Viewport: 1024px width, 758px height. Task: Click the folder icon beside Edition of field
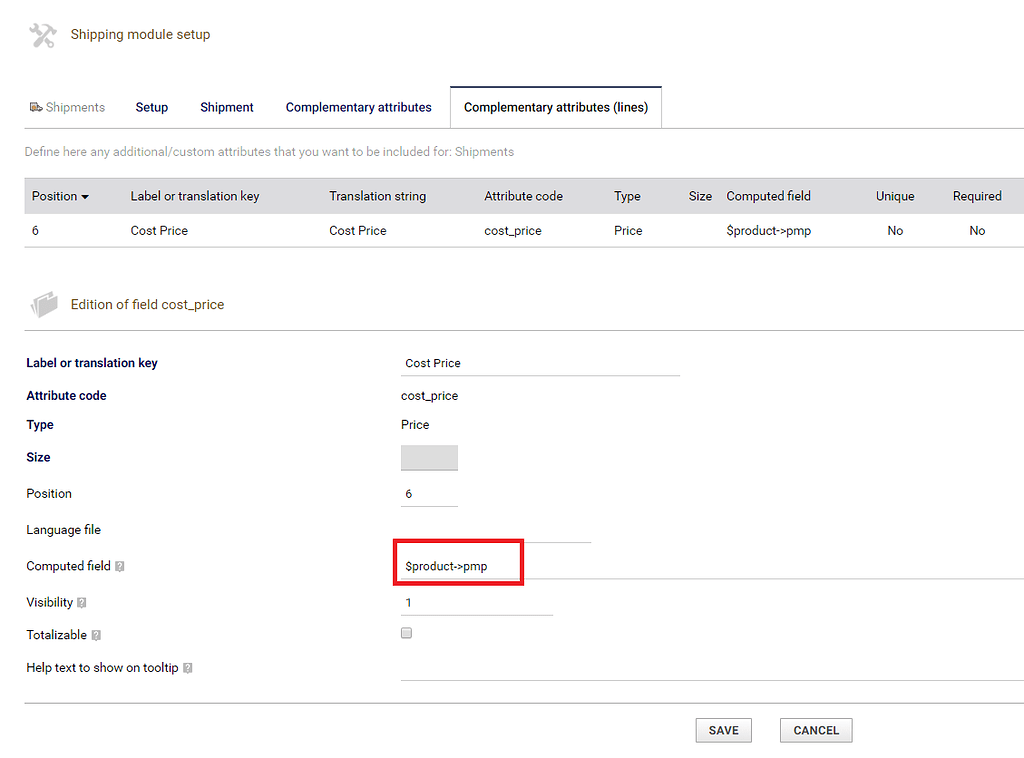(x=44, y=304)
